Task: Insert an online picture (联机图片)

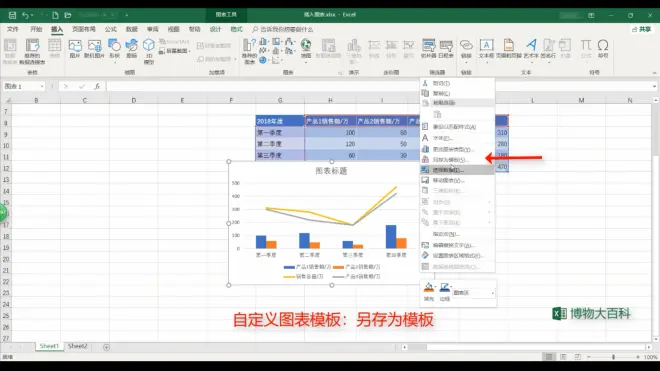Action: pyautogui.click(x=94, y=48)
